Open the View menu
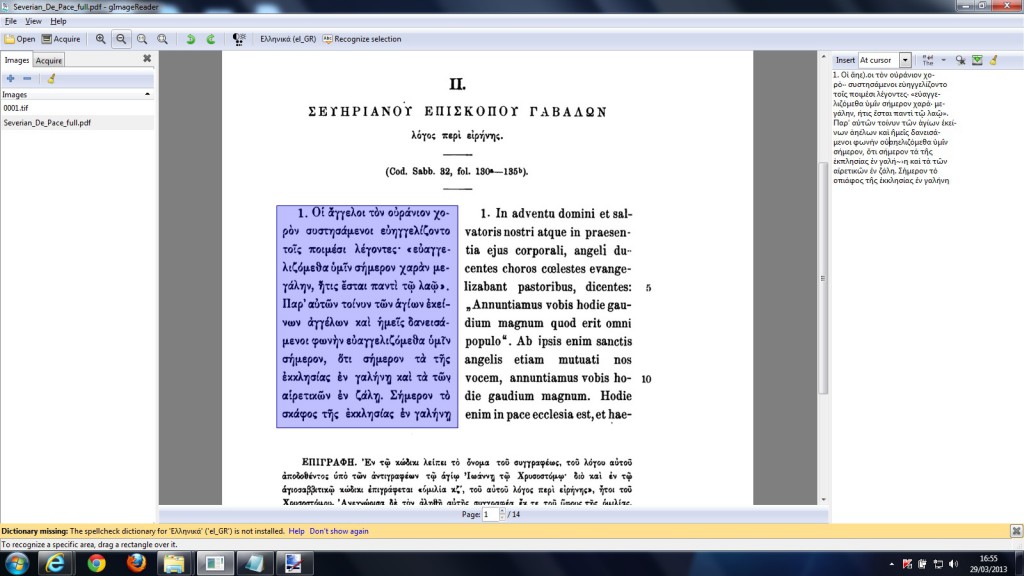This screenshot has width=1024, height=576. coord(33,21)
